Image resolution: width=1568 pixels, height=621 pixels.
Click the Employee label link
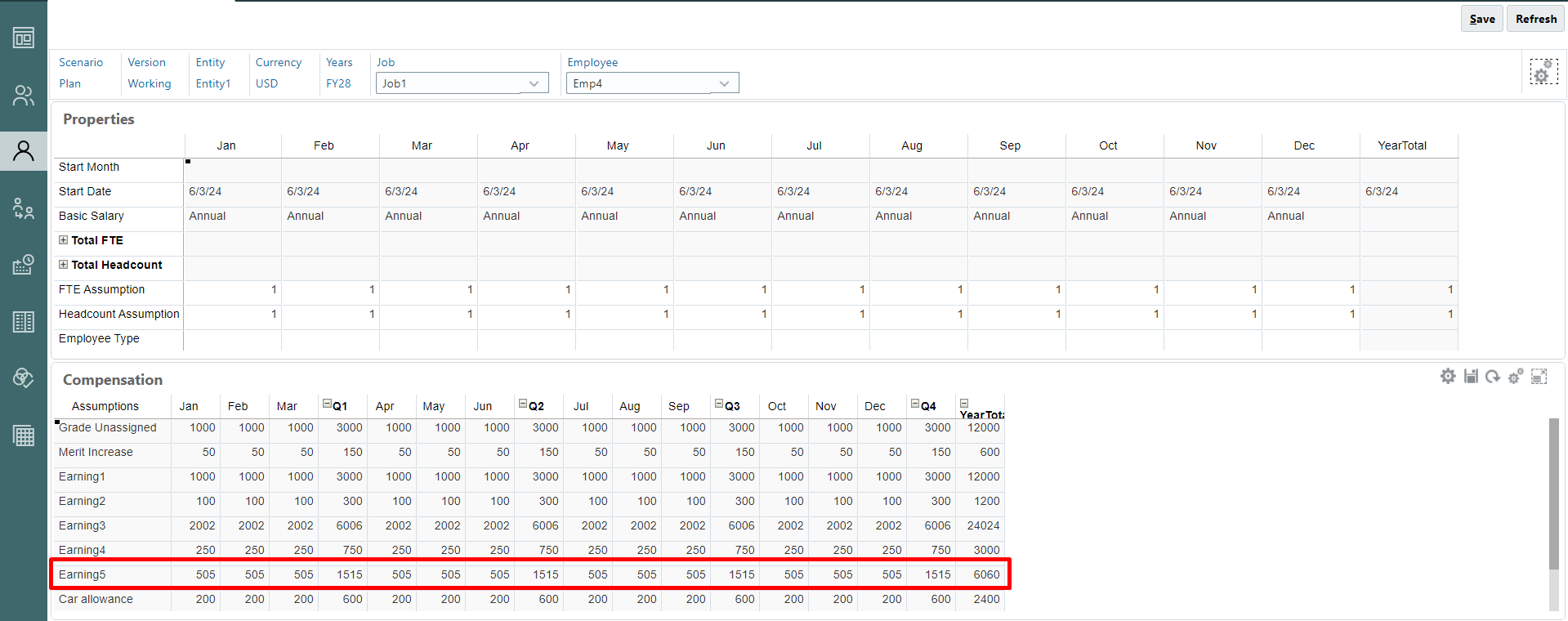pos(593,62)
